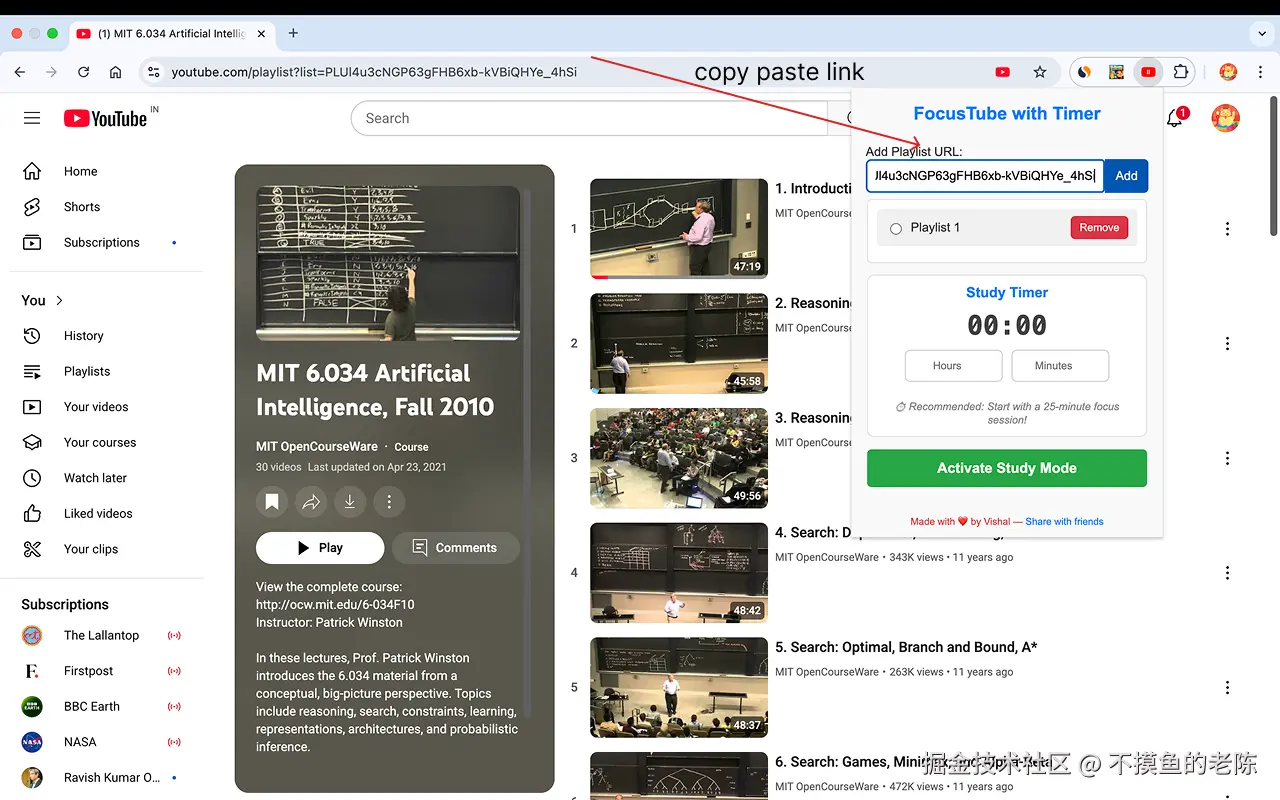
Task: Open three-dot menu for video 1
Action: pyautogui.click(x=1227, y=229)
